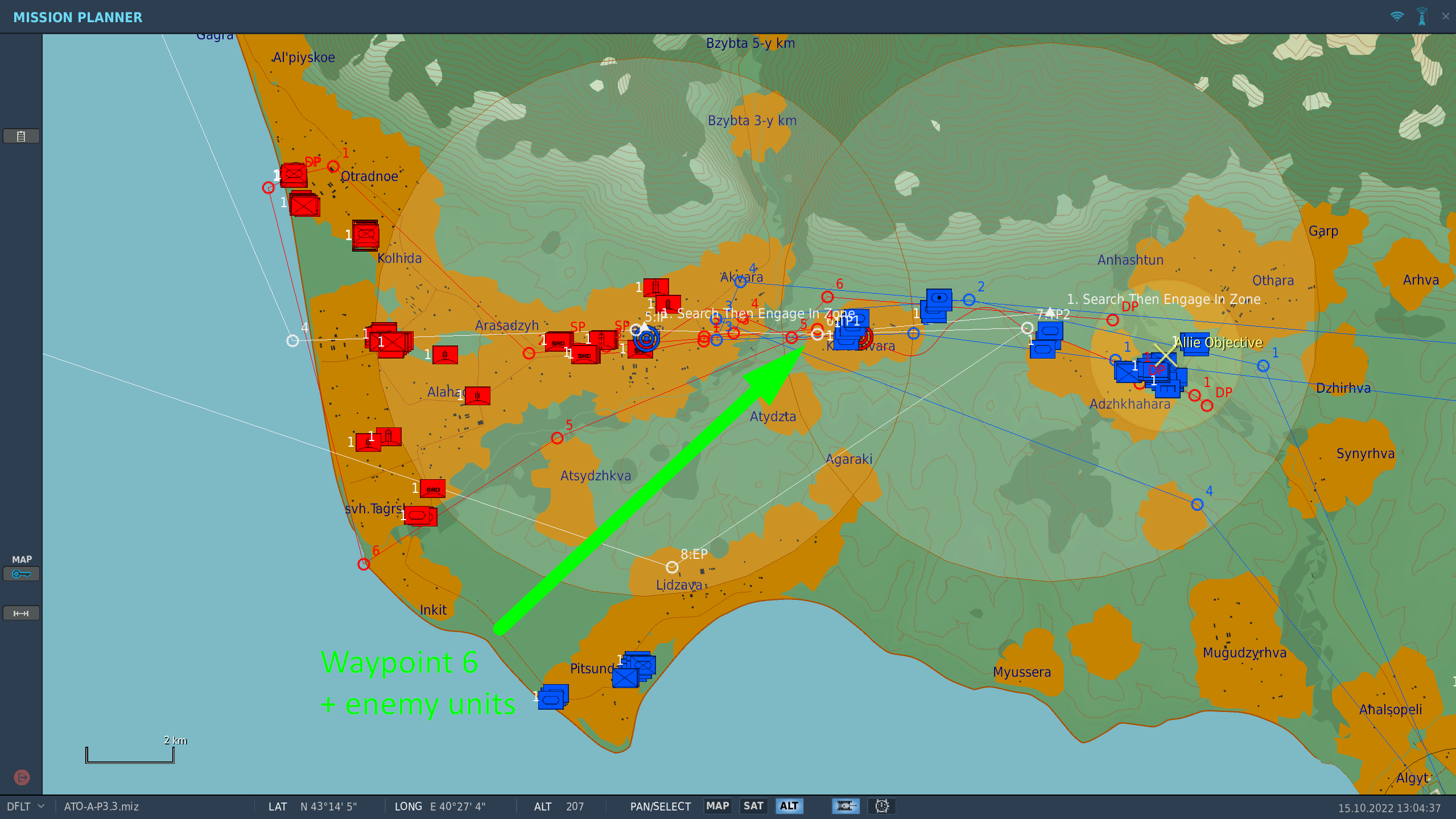Screen dimensions: 1456x819
Task: Open the clock settings button in status bar
Action: coord(881,806)
